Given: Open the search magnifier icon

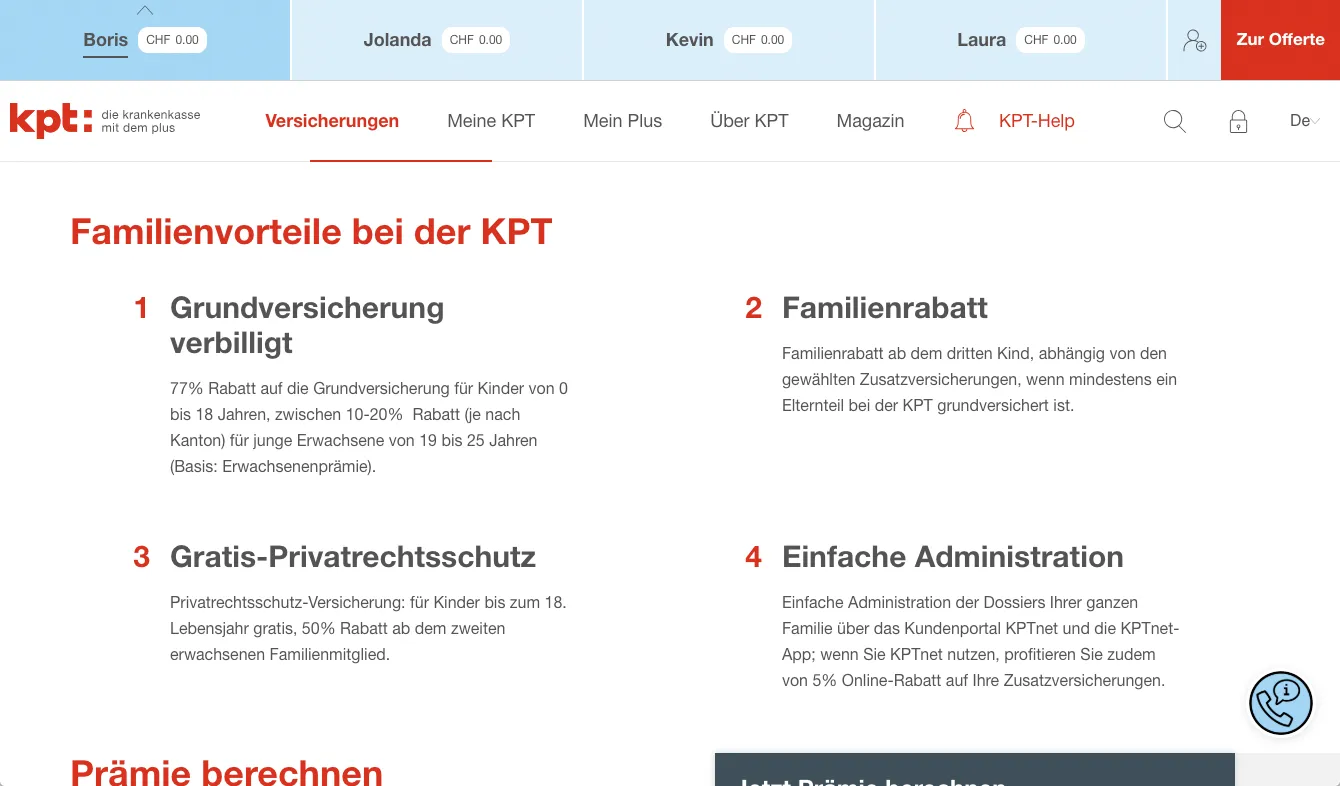Looking at the screenshot, I should click(1175, 121).
